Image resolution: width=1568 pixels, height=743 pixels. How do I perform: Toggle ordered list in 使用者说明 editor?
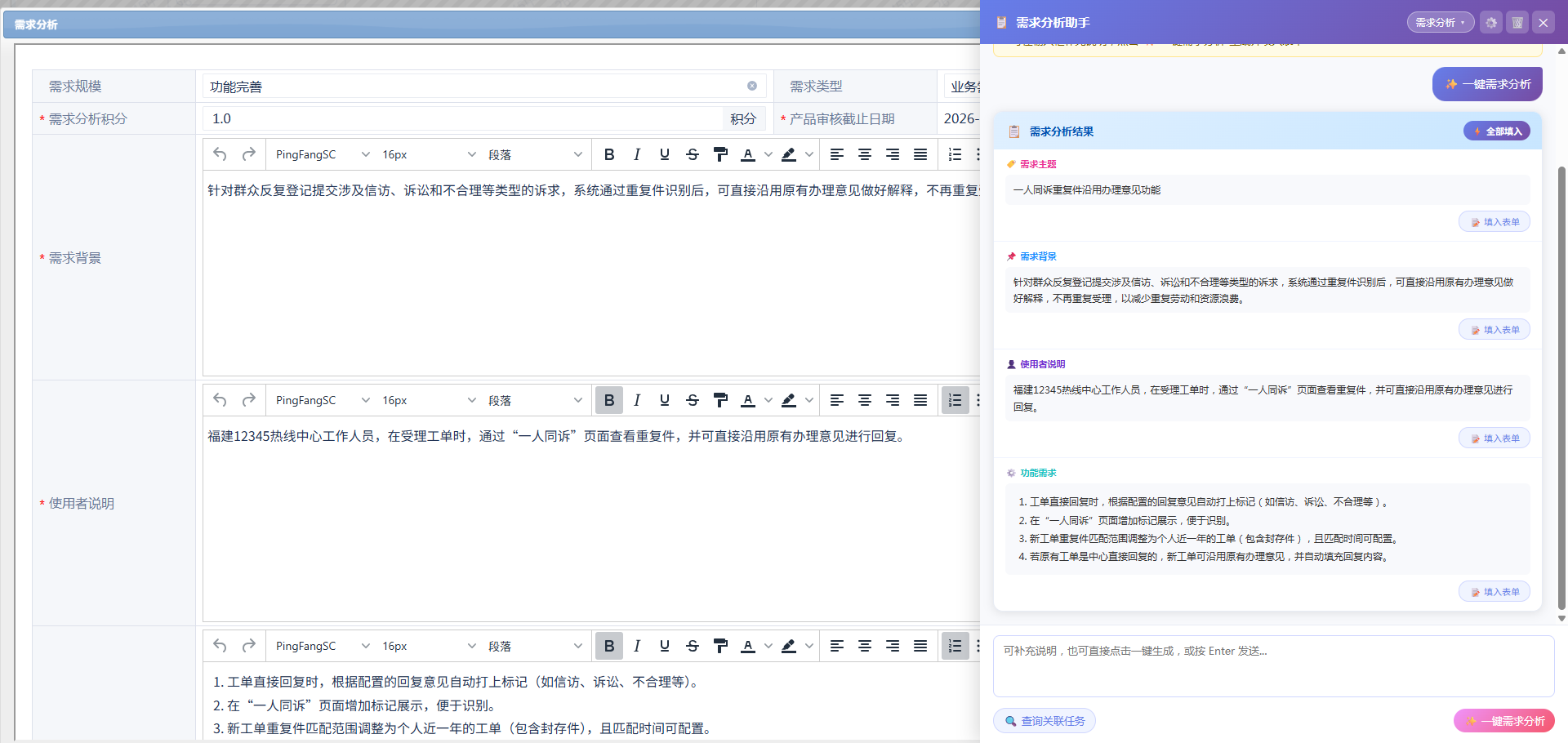(x=955, y=400)
